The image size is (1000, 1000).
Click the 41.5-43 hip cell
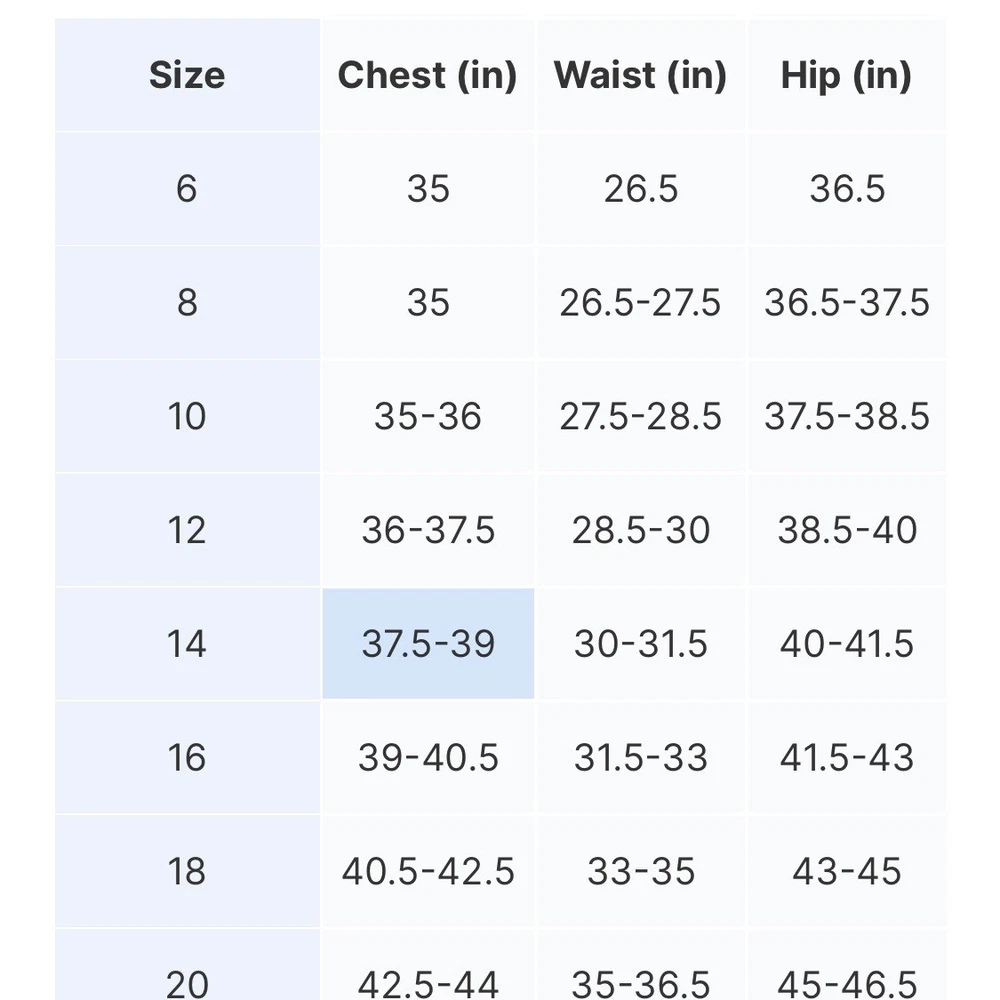(847, 758)
